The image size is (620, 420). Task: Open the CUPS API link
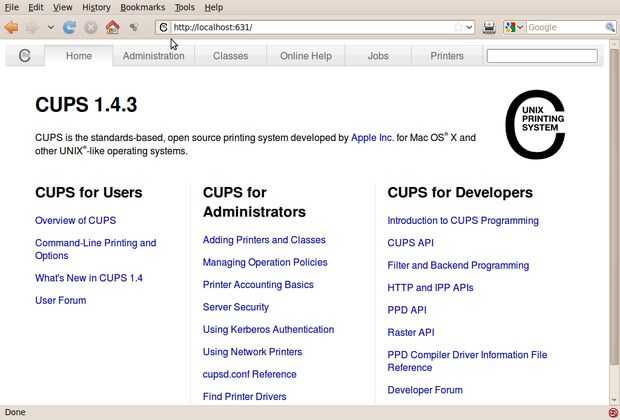pyautogui.click(x=410, y=243)
